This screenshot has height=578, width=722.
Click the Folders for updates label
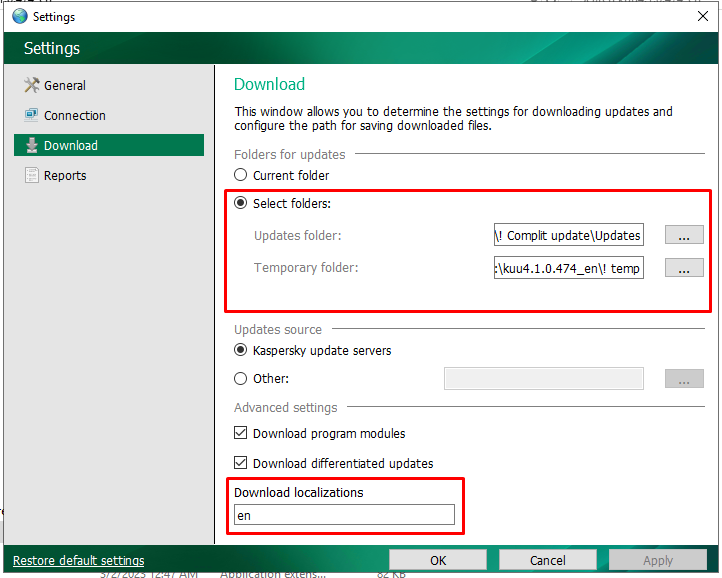coord(290,154)
